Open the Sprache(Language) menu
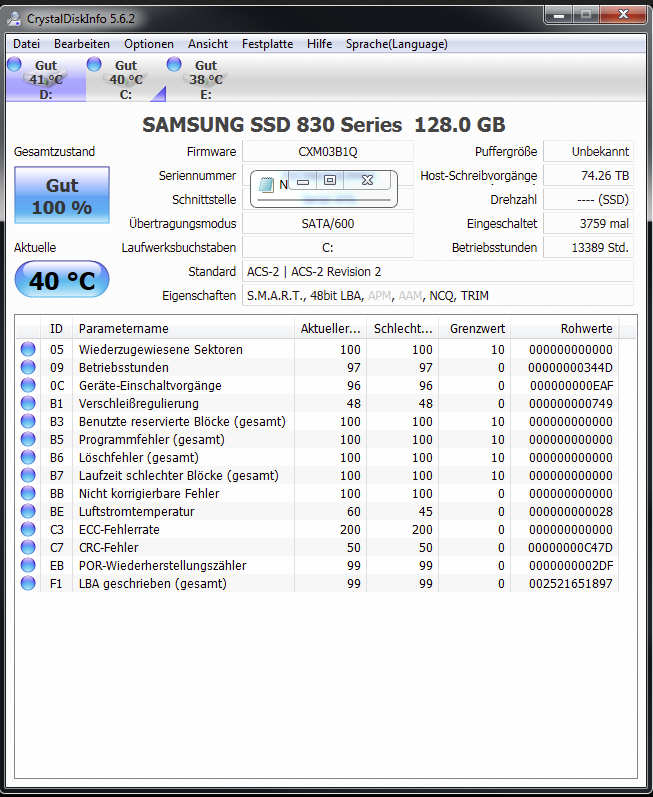The image size is (653, 797). (x=396, y=44)
